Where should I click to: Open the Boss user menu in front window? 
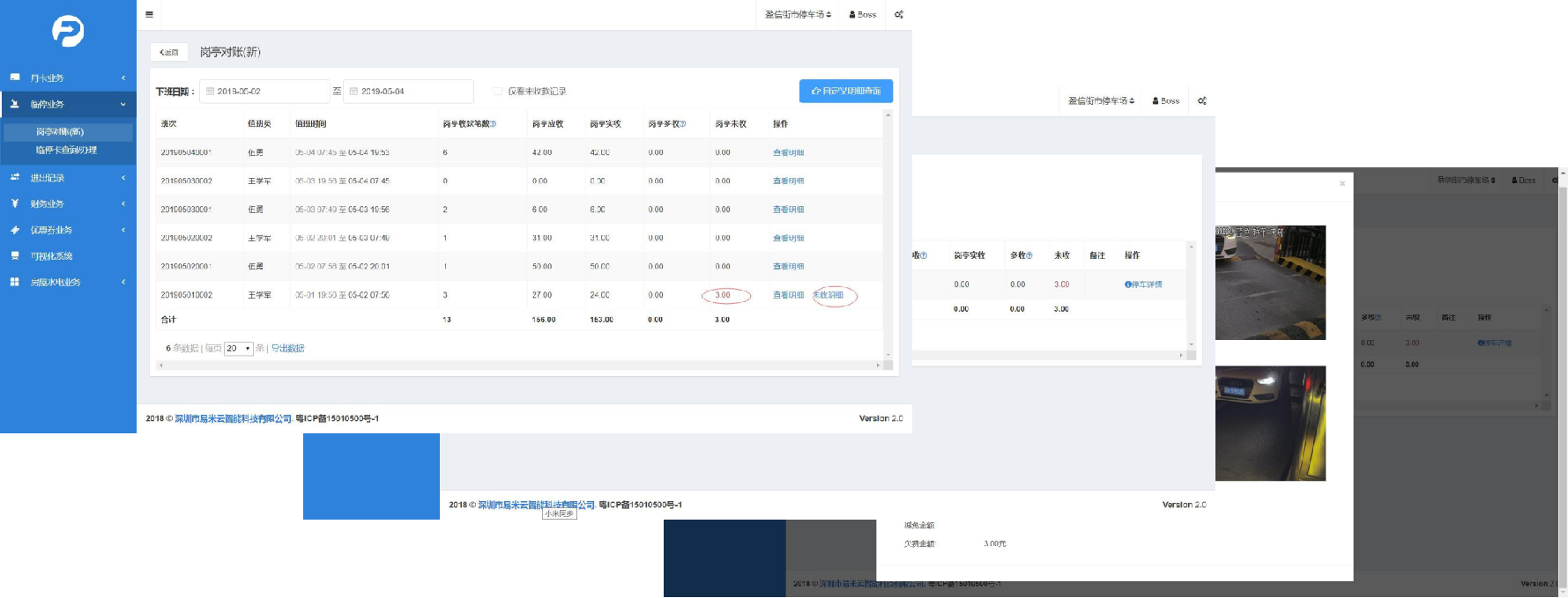[863, 14]
